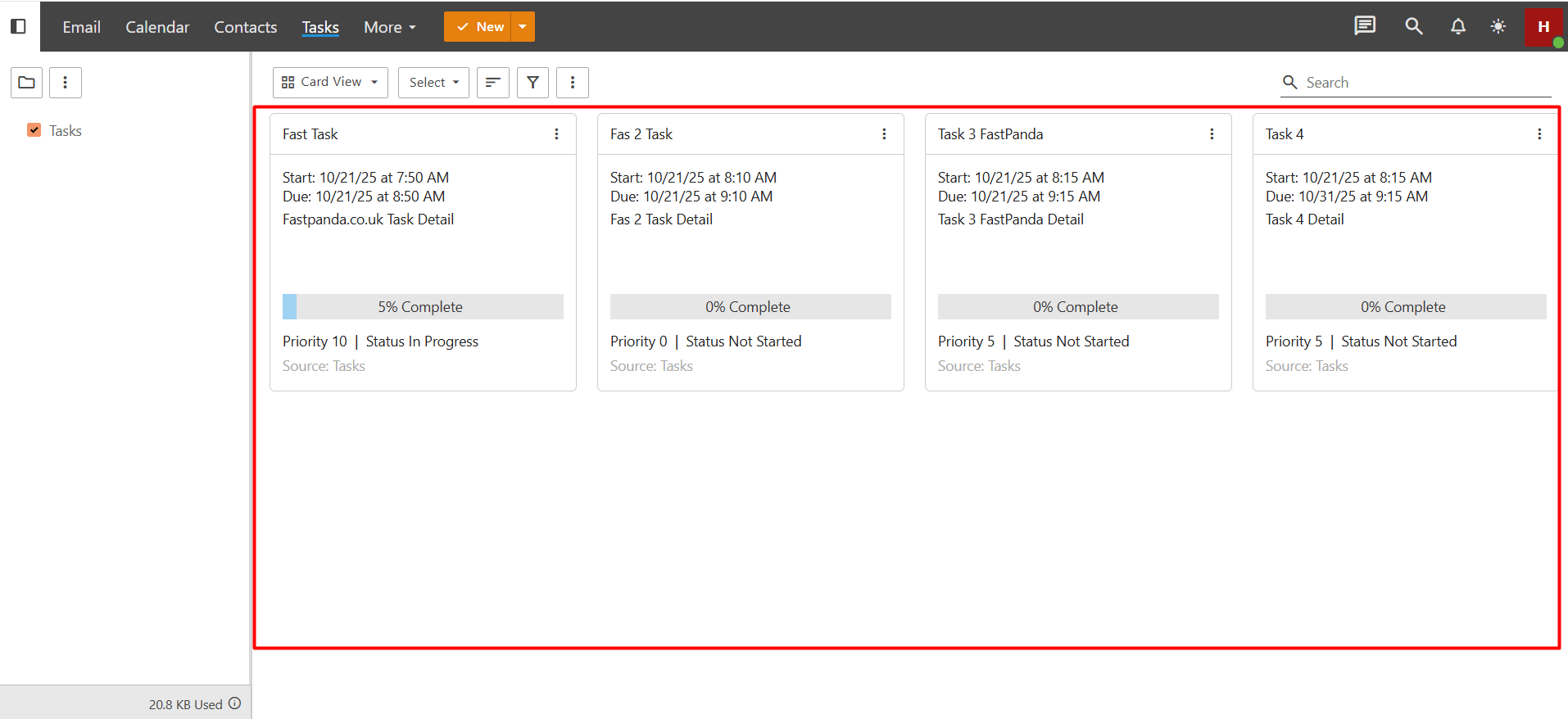
Task: Toggle the light/dark theme sun icon
Action: (x=1498, y=26)
